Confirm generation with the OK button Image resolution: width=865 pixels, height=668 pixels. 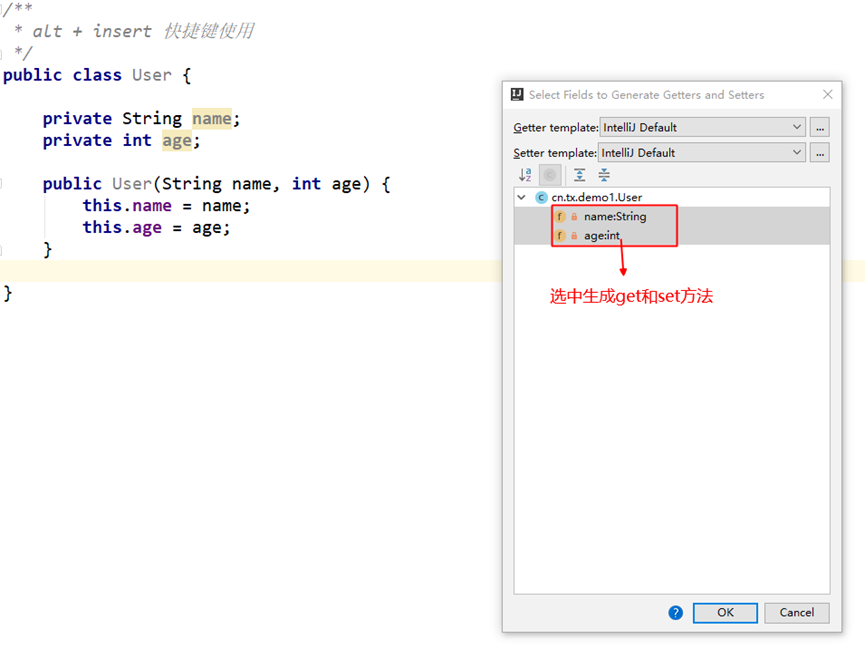(x=724, y=612)
